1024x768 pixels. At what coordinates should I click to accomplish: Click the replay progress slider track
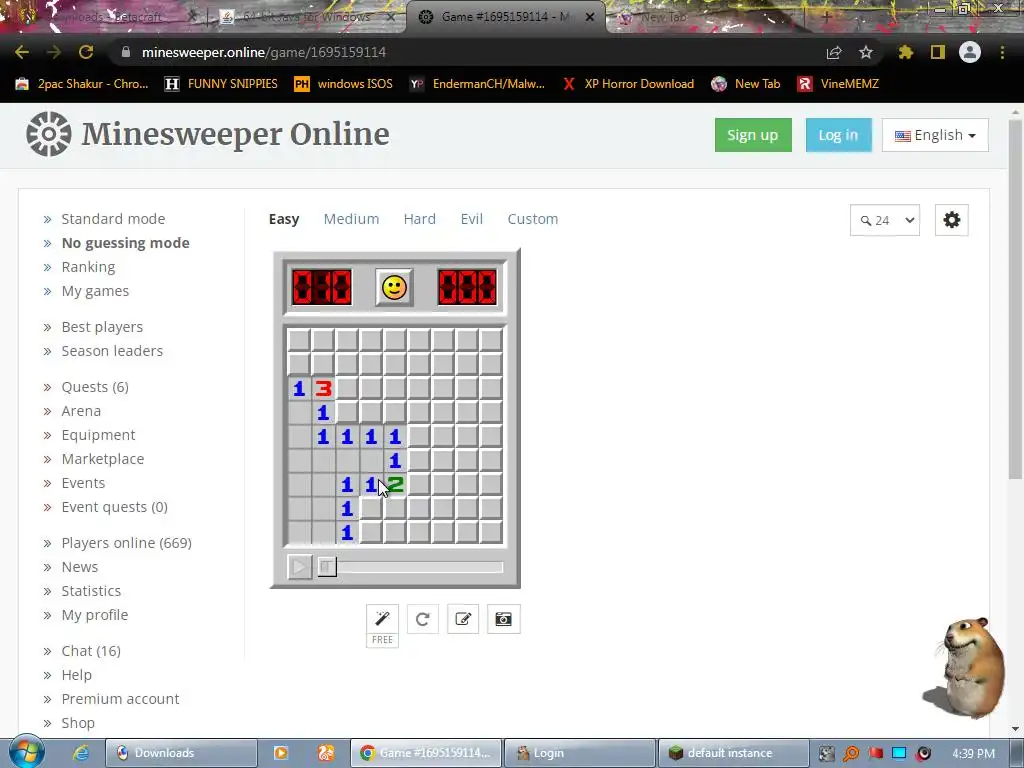click(x=410, y=566)
